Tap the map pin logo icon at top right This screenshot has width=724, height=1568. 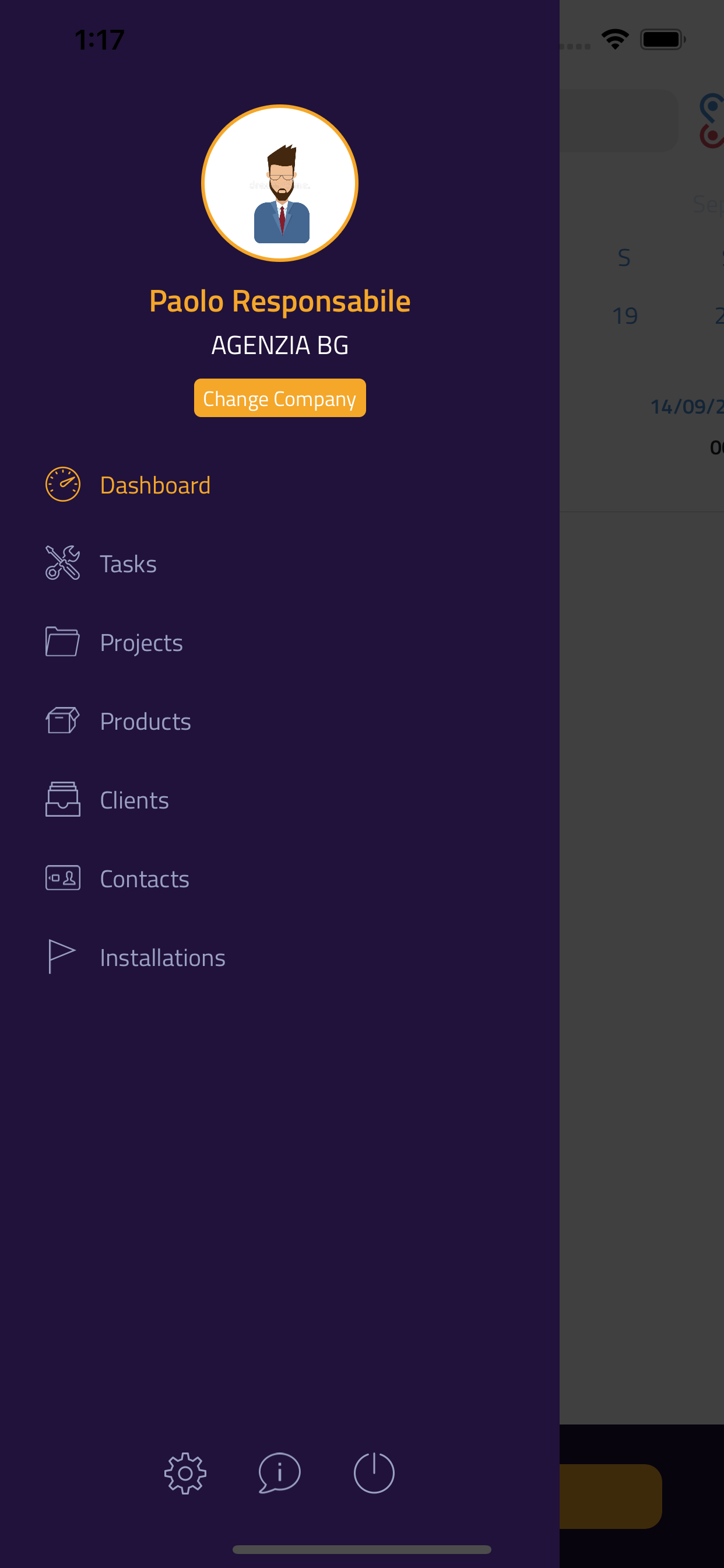click(x=711, y=121)
